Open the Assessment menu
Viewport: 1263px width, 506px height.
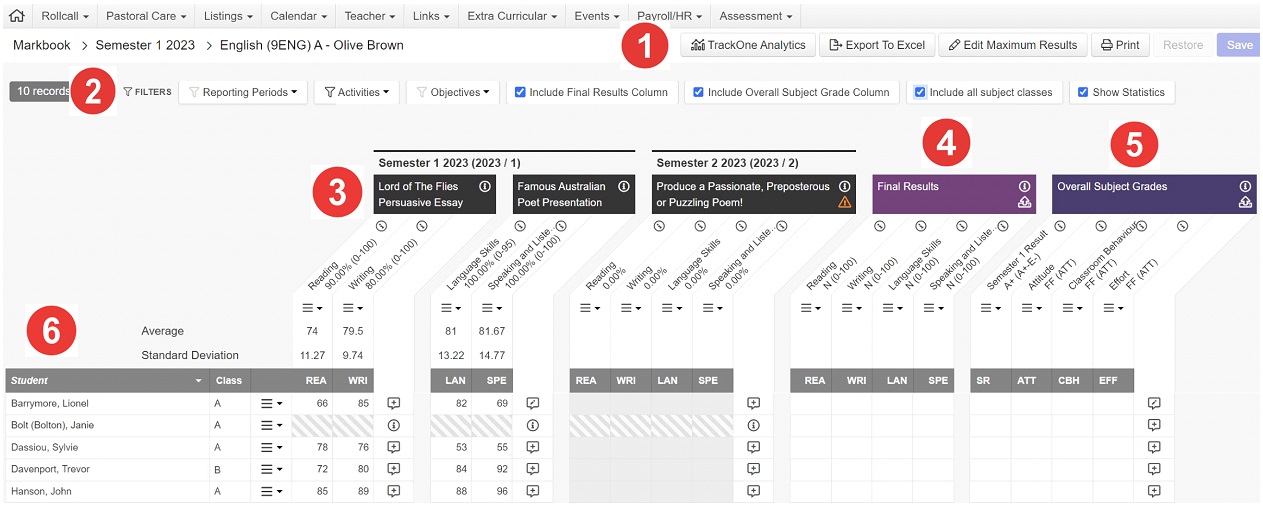point(755,16)
